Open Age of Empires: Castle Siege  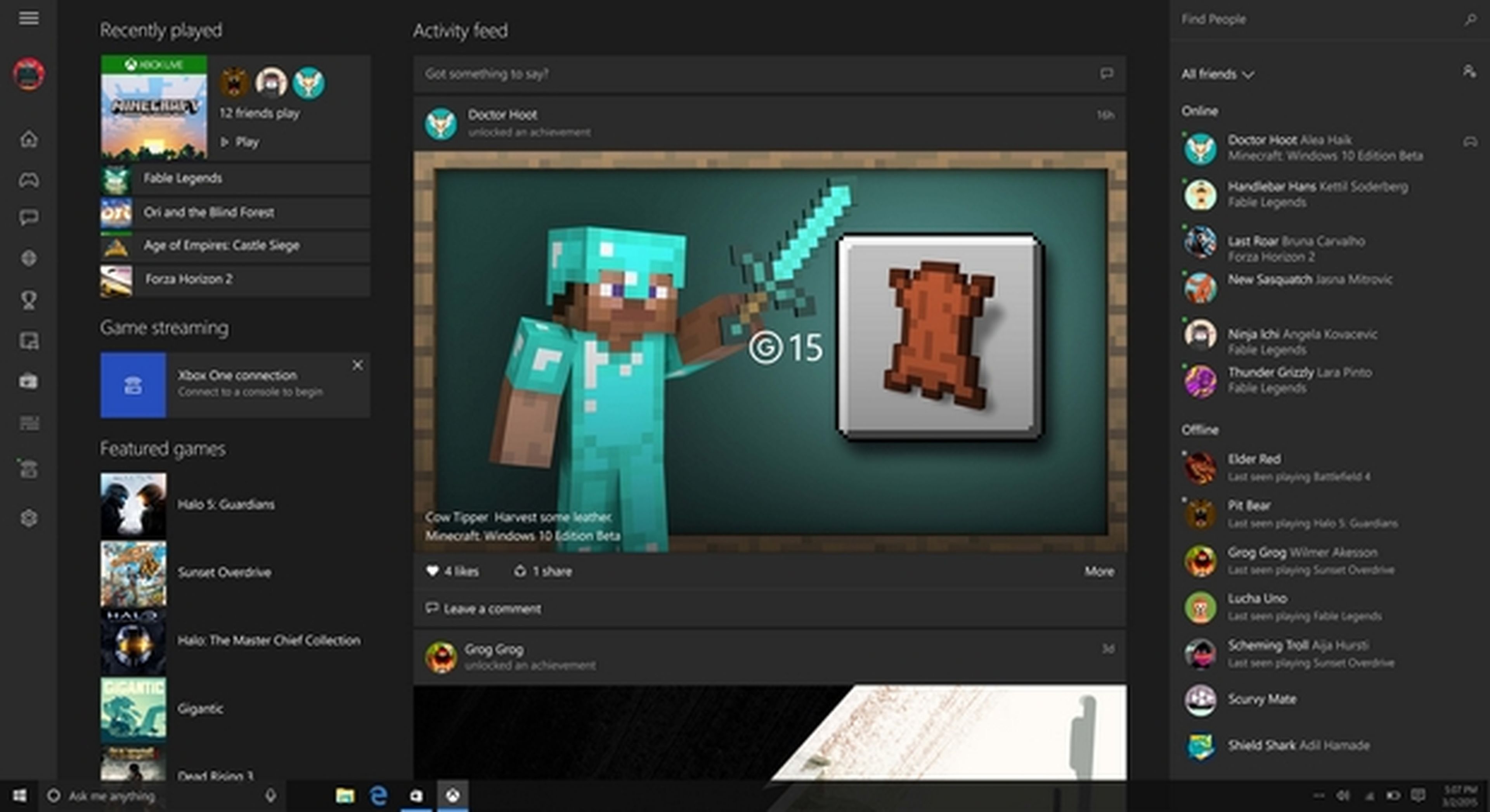(x=236, y=246)
